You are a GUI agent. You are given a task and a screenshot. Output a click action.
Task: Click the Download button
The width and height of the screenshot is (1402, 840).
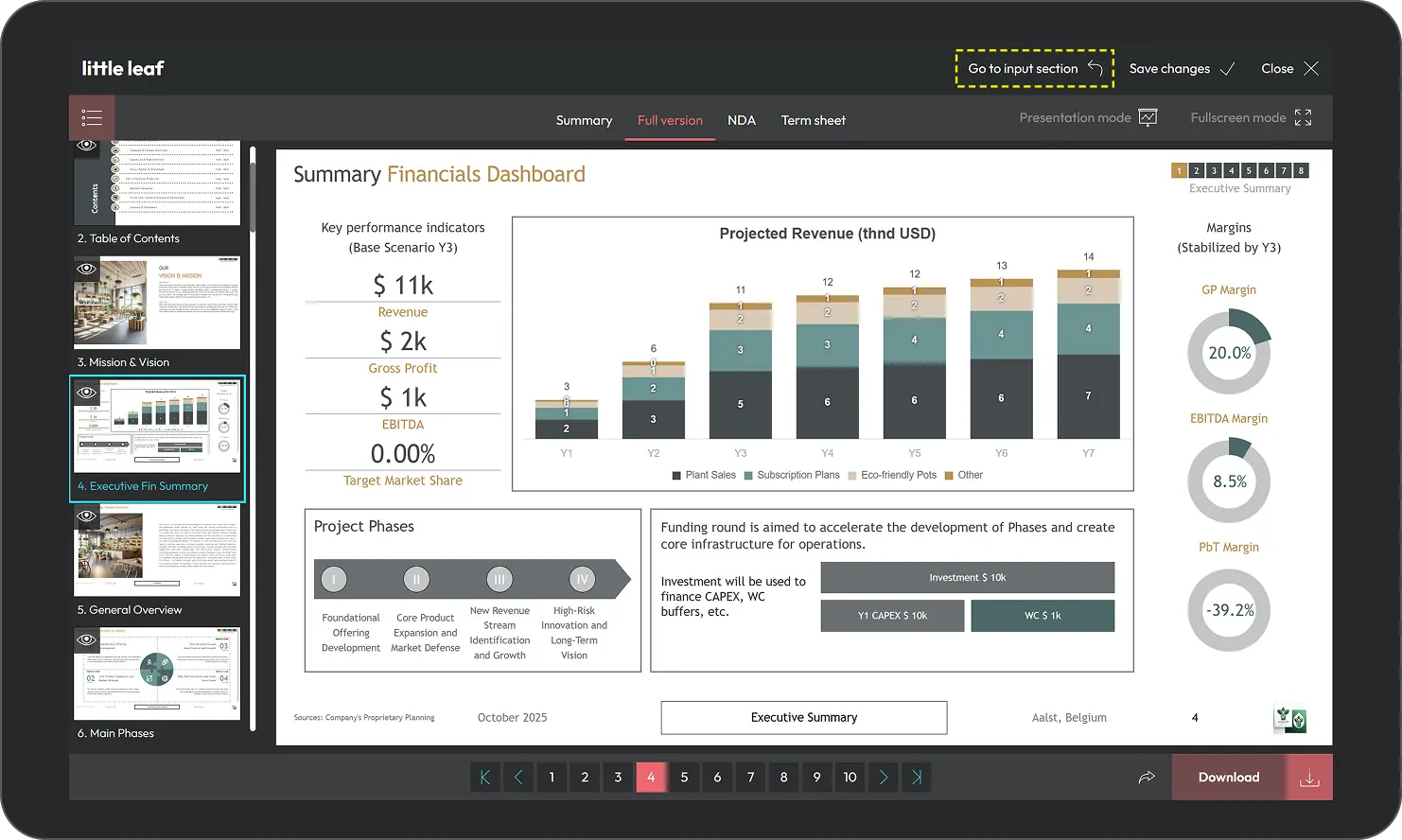click(1229, 778)
